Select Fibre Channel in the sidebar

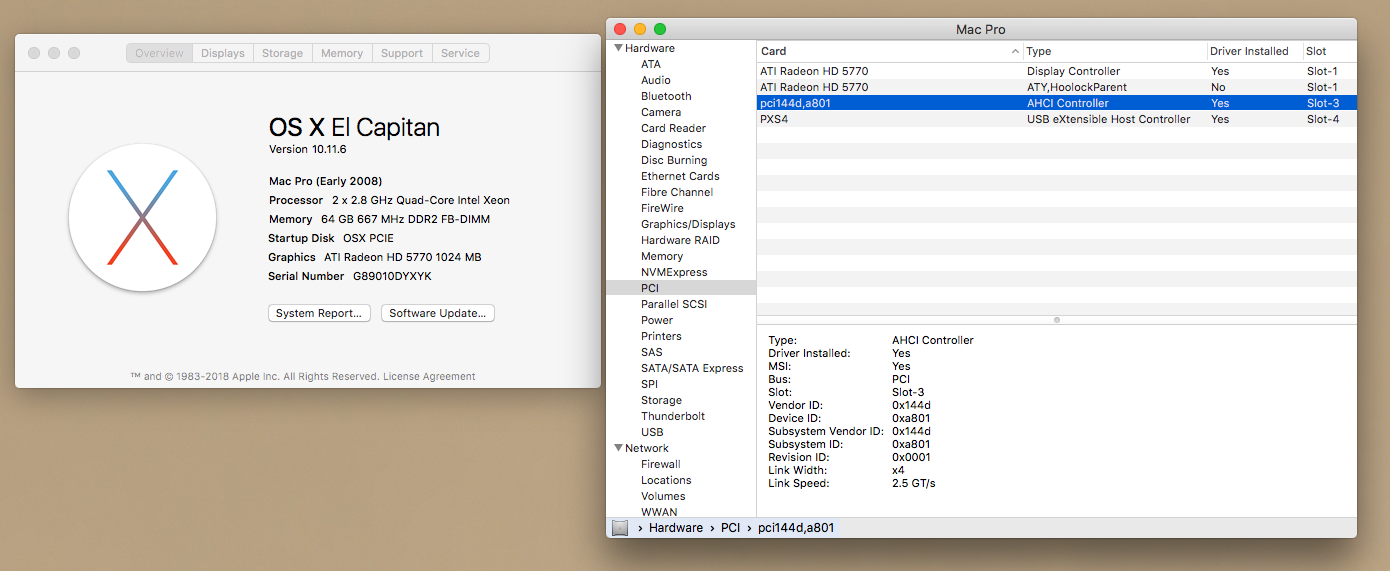click(677, 192)
